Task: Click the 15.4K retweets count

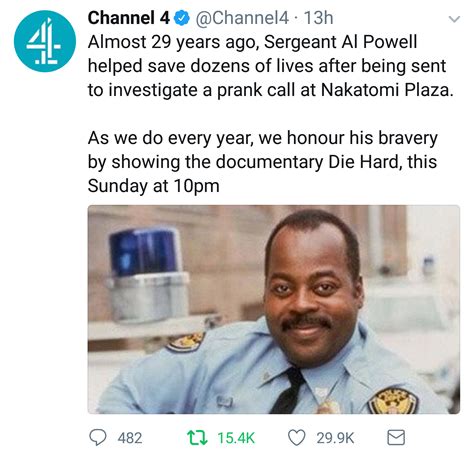Action: pyautogui.click(x=236, y=438)
